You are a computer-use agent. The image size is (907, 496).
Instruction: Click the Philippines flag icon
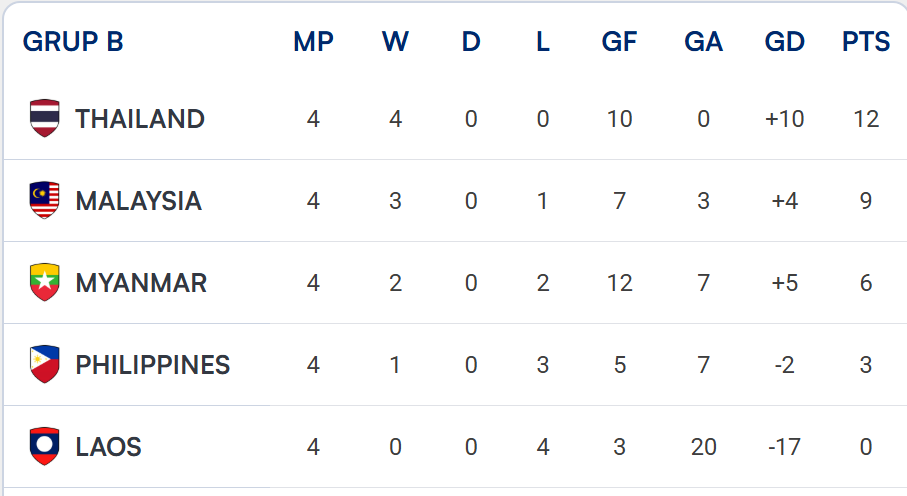point(45,365)
